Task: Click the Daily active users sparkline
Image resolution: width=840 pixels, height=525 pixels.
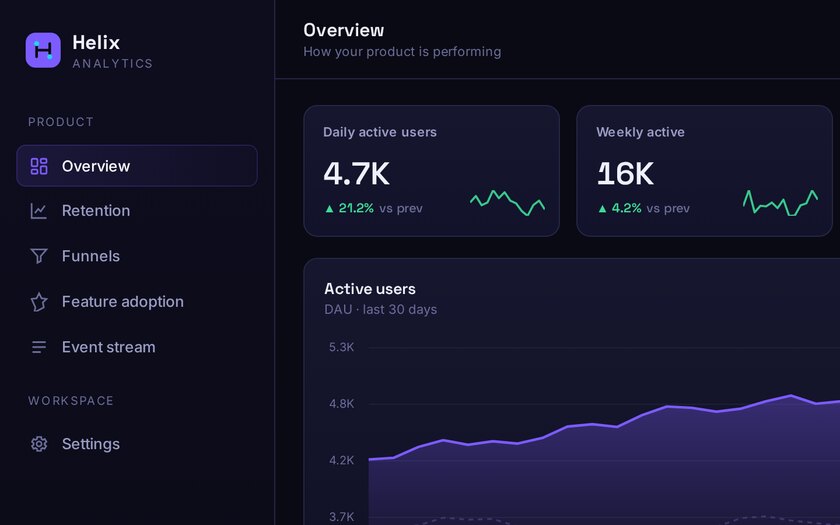Action: 507,203
